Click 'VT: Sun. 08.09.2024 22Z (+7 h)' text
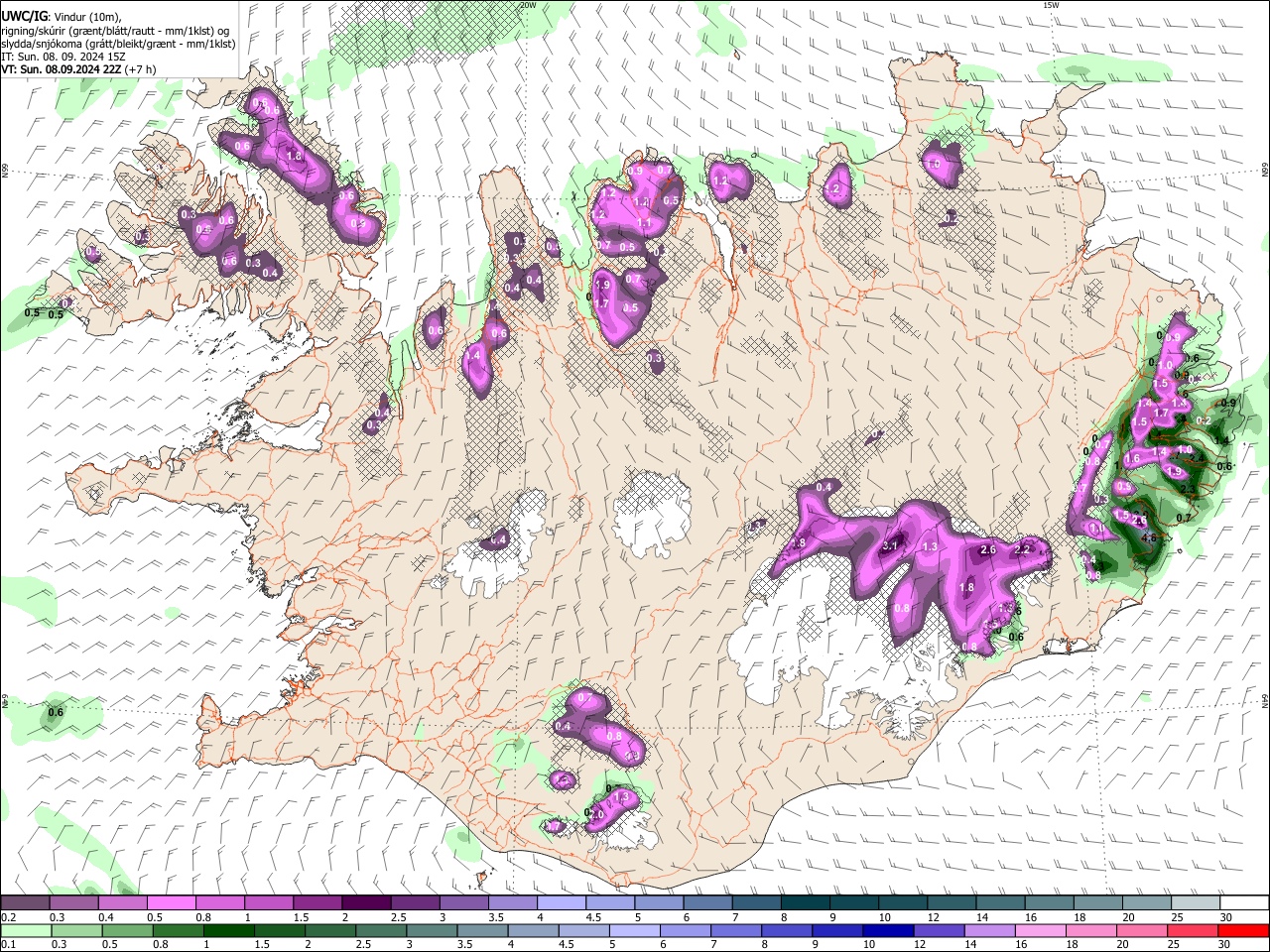The image size is (1270, 952). (80, 69)
